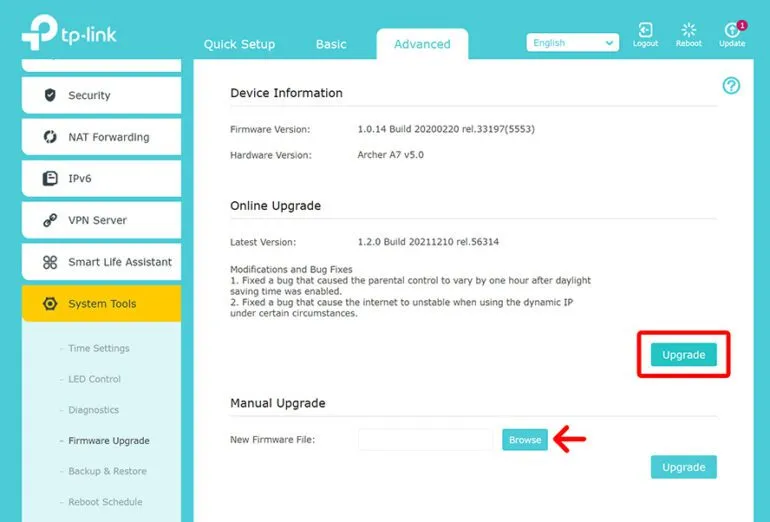Click the Manual Upgrade heading
Screen dimensions: 770x522
point(277,403)
